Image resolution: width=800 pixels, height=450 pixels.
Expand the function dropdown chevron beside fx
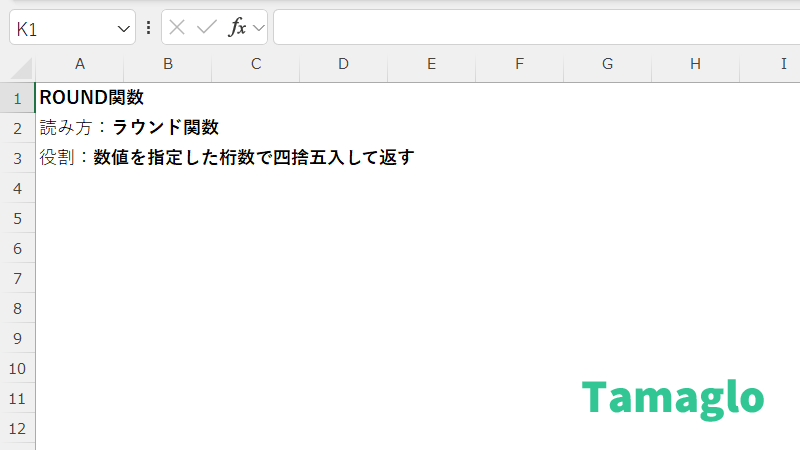258,28
